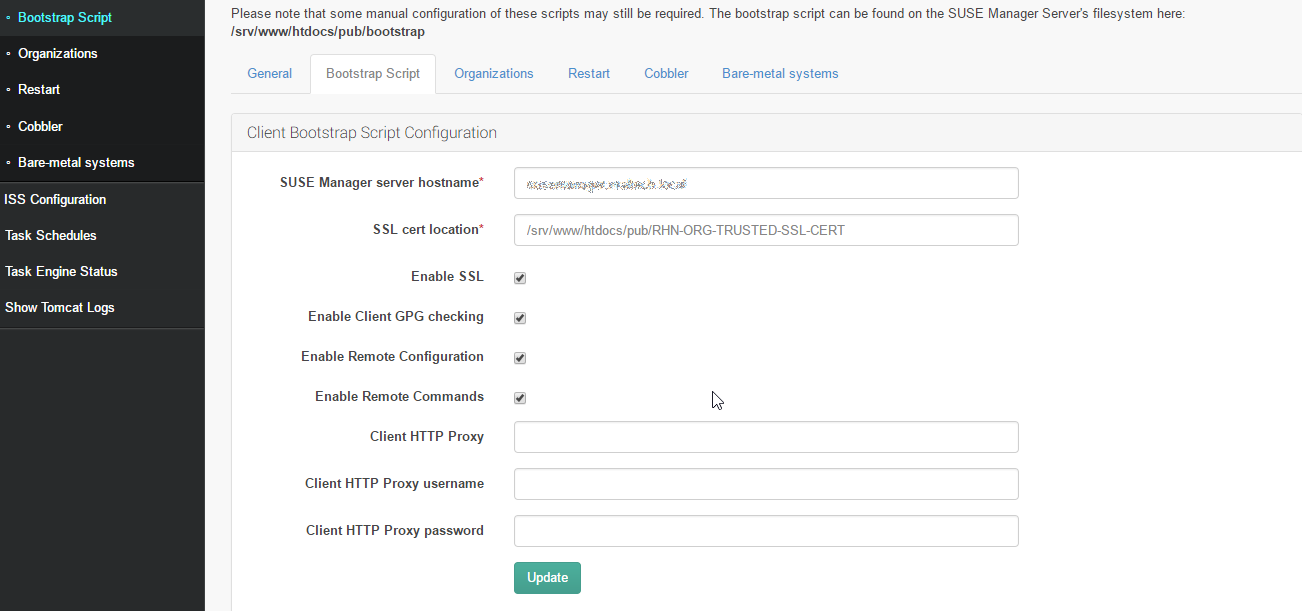Go to Cobbler in the sidebar

coord(40,126)
